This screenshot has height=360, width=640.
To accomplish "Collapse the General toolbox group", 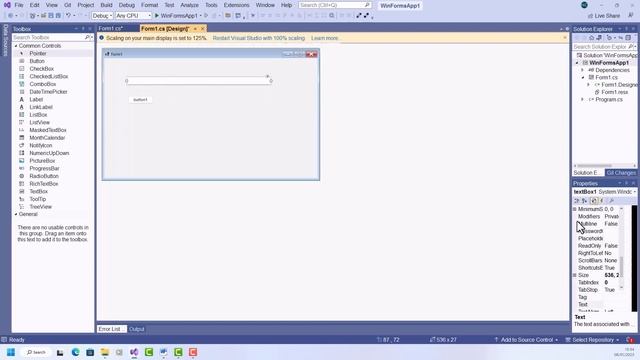I will 16,214.
